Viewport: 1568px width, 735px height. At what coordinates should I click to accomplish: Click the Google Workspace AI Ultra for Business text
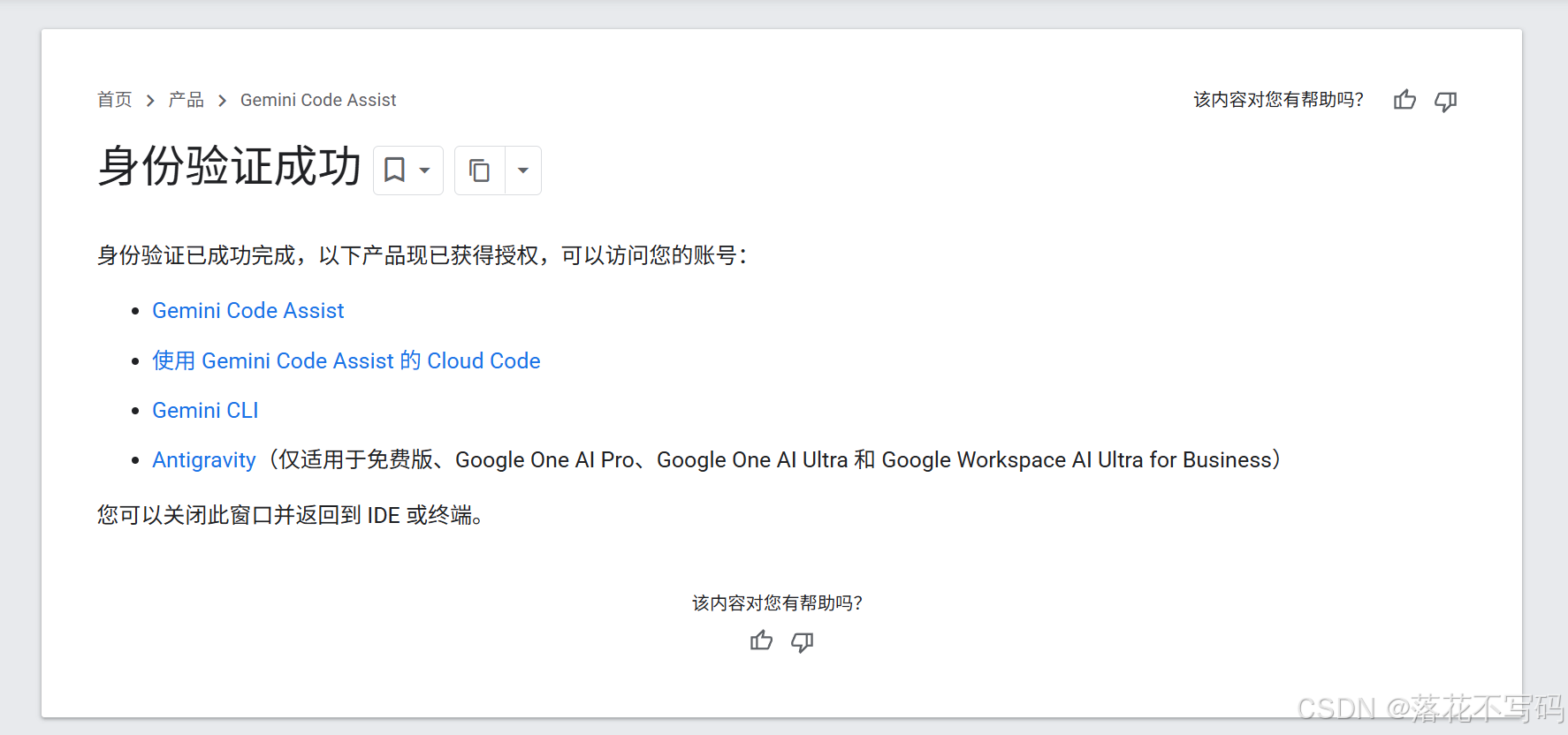[x=1077, y=460]
